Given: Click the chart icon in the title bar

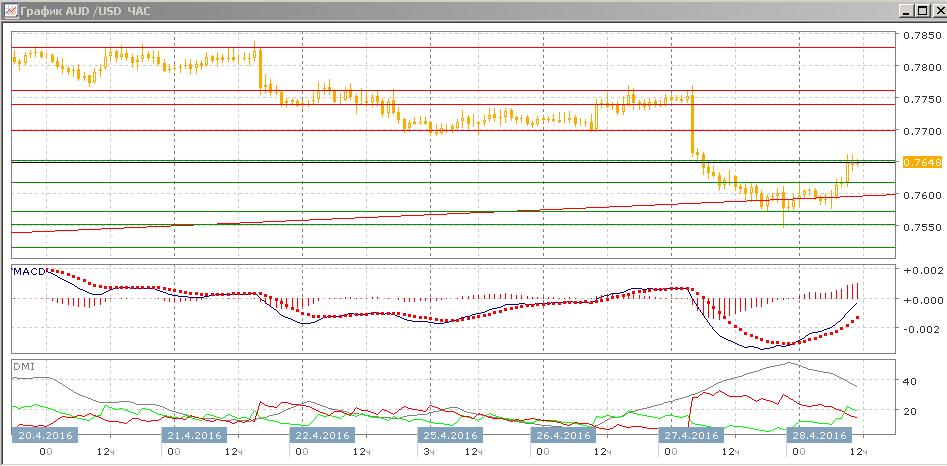Looking at the screenshot, I should pyautogui.click(x=10, y=11).
